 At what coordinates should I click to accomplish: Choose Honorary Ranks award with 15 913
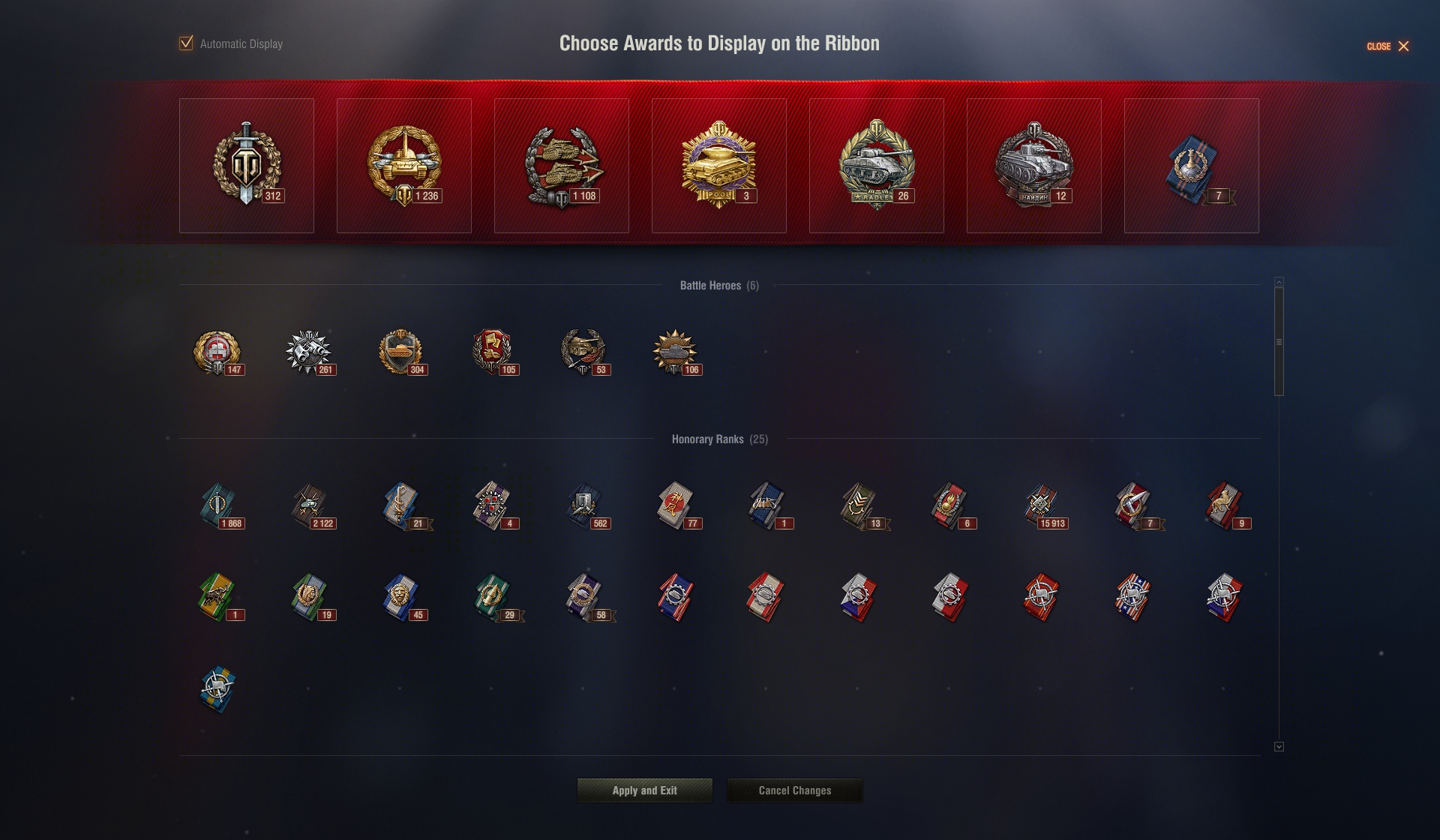(1042, 505)
